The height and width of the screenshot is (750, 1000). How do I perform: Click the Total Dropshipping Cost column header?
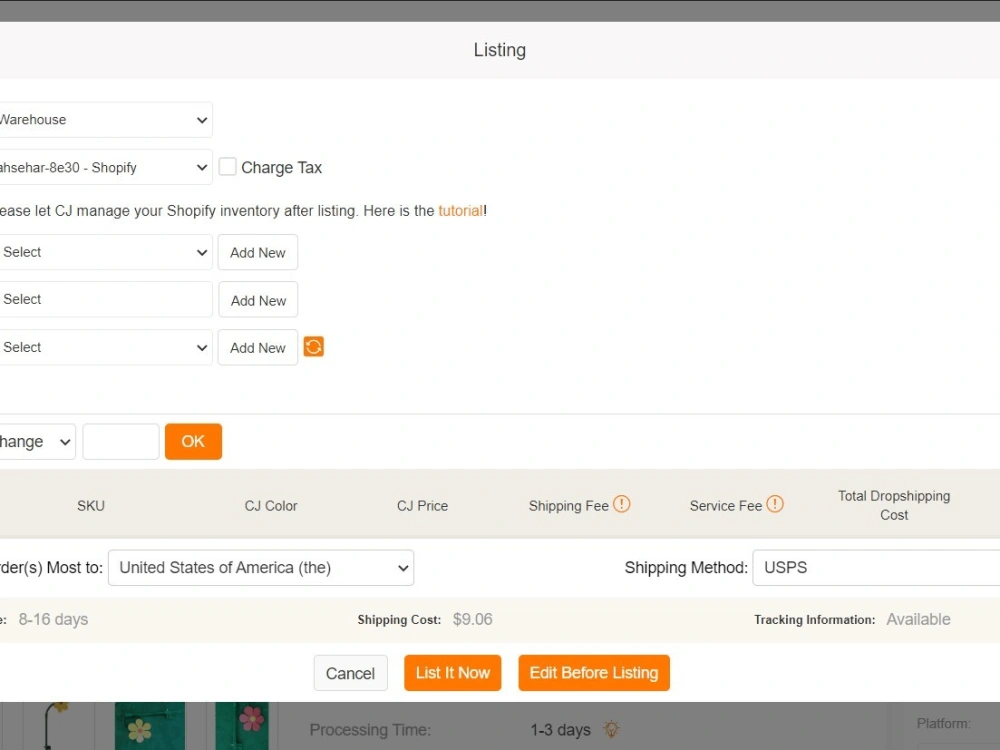(x=893, y=505)
